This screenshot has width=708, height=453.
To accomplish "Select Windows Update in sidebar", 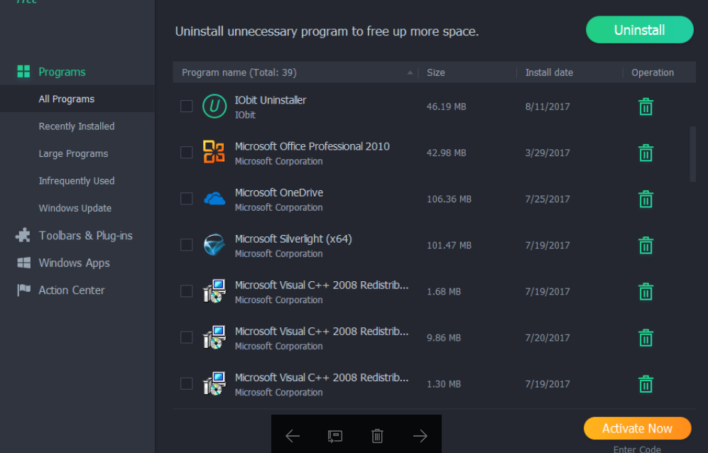I will 75,208.
